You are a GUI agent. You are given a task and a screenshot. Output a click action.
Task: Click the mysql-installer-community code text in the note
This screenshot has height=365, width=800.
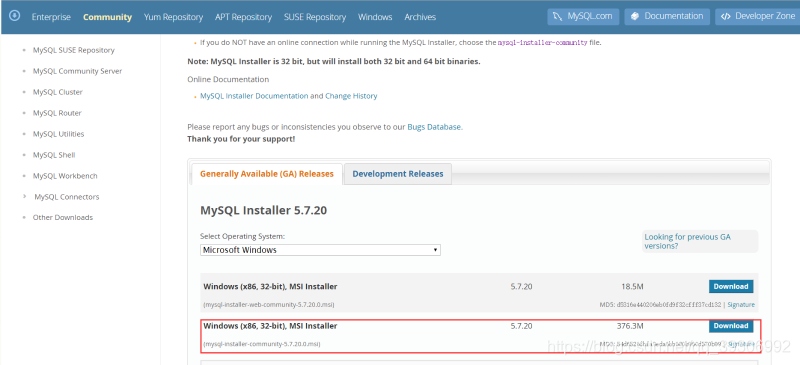click(x=542, y=43)
